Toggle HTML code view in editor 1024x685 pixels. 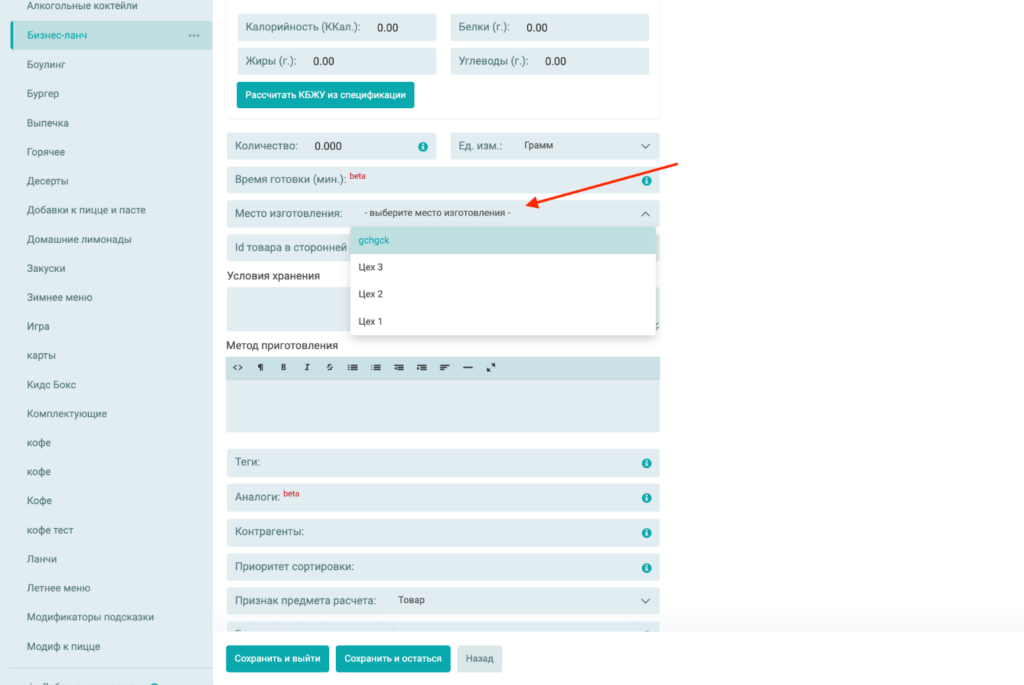tap(238, 368)
